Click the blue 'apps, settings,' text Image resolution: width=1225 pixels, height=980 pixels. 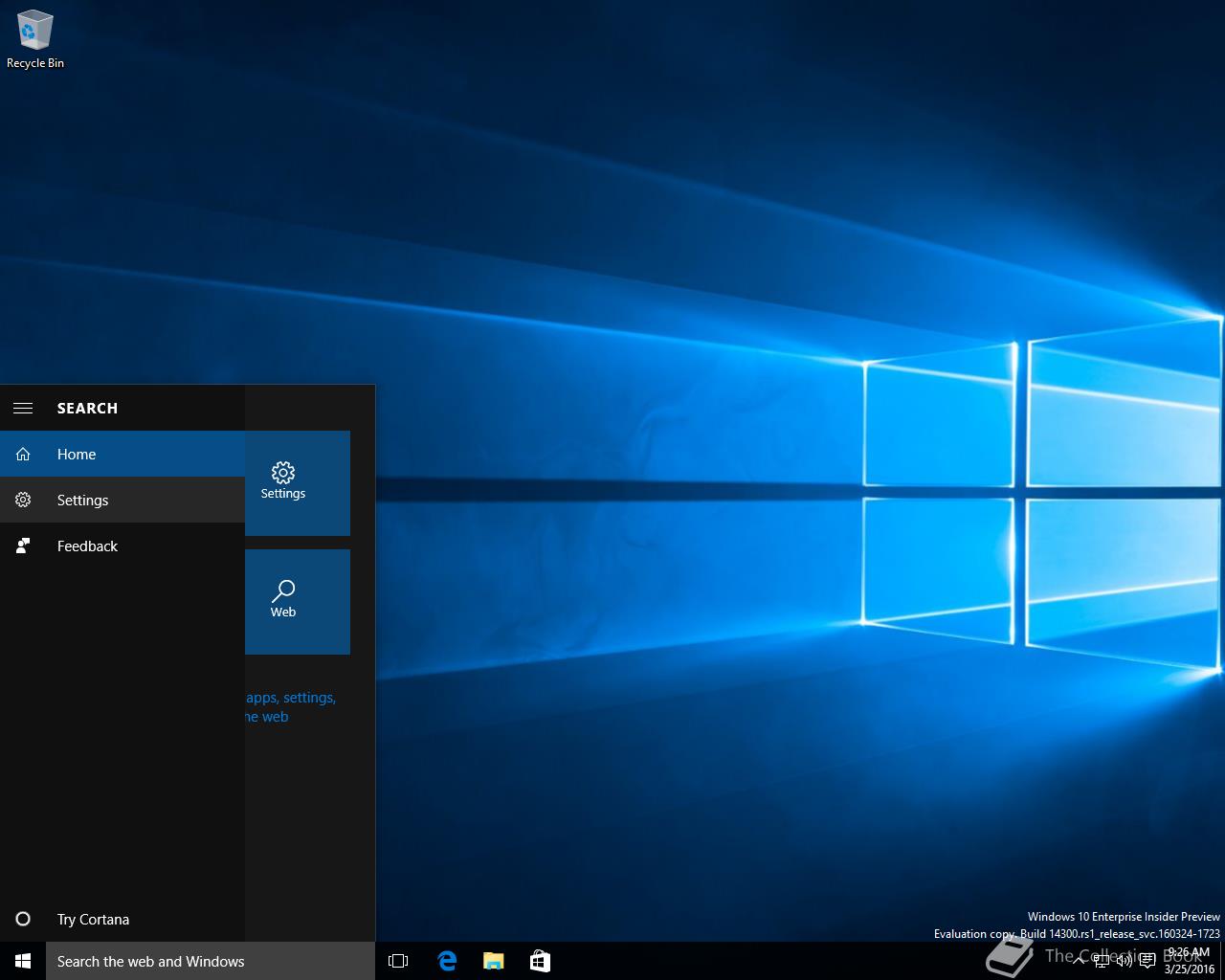[x=291, y=698]
